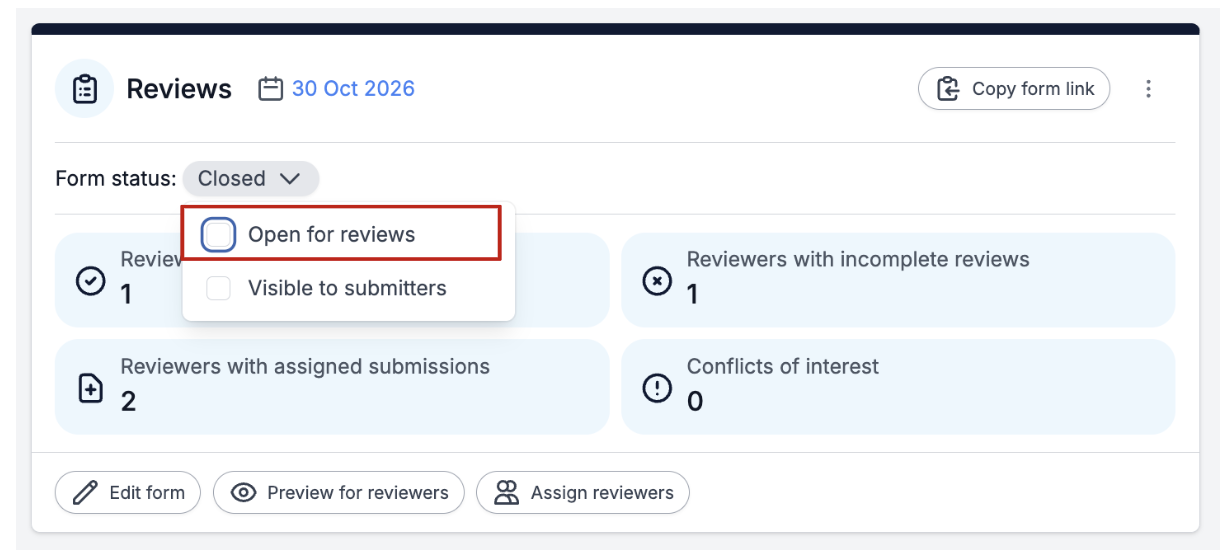This screenshot has height=550, width=1226.
Task: Open the 30 Oct 2026 date link
Action: pyautogui.click(x=353, y=89)
